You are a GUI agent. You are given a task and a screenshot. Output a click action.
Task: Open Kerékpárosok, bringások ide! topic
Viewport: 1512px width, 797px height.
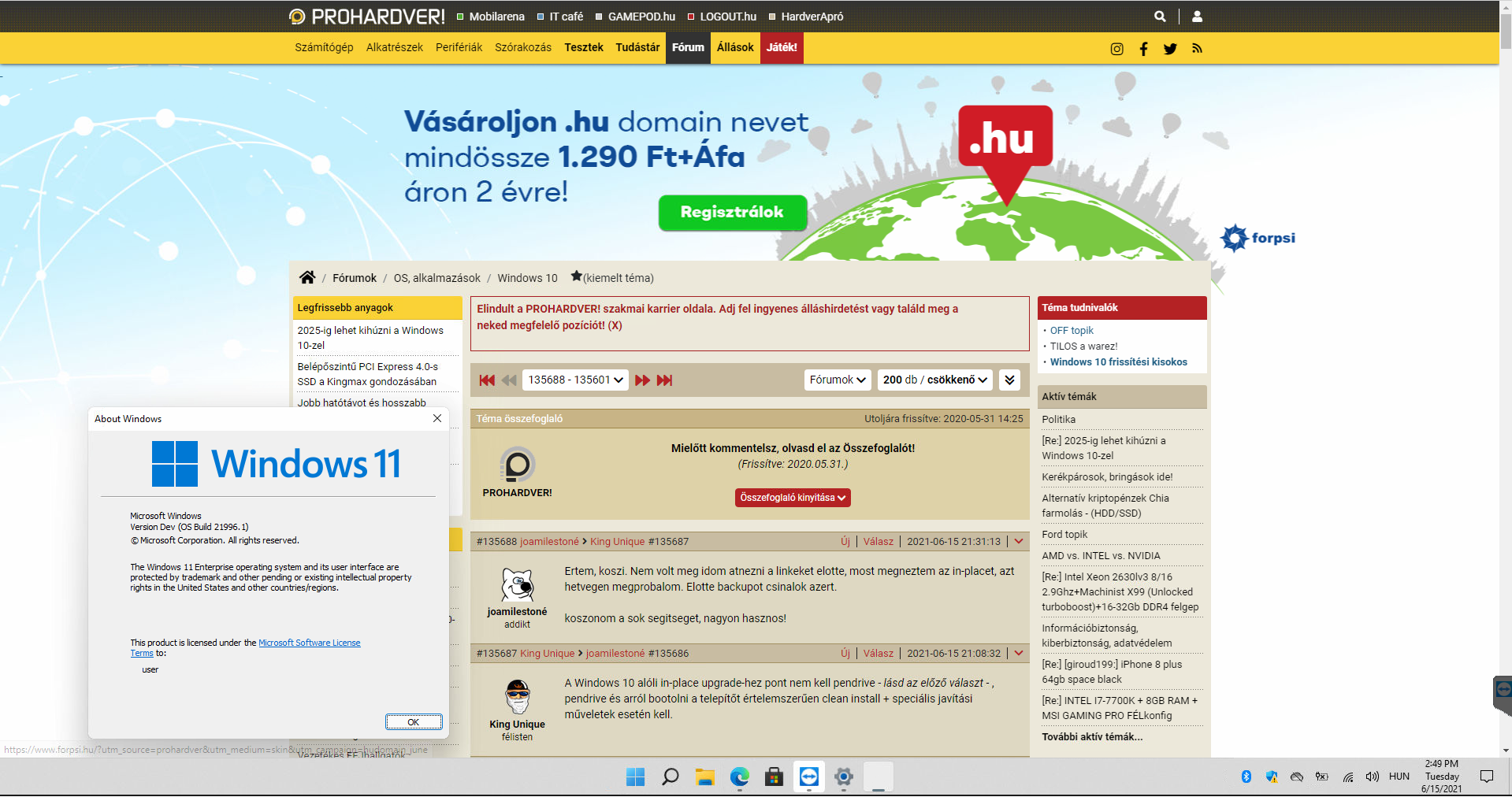1107,477
